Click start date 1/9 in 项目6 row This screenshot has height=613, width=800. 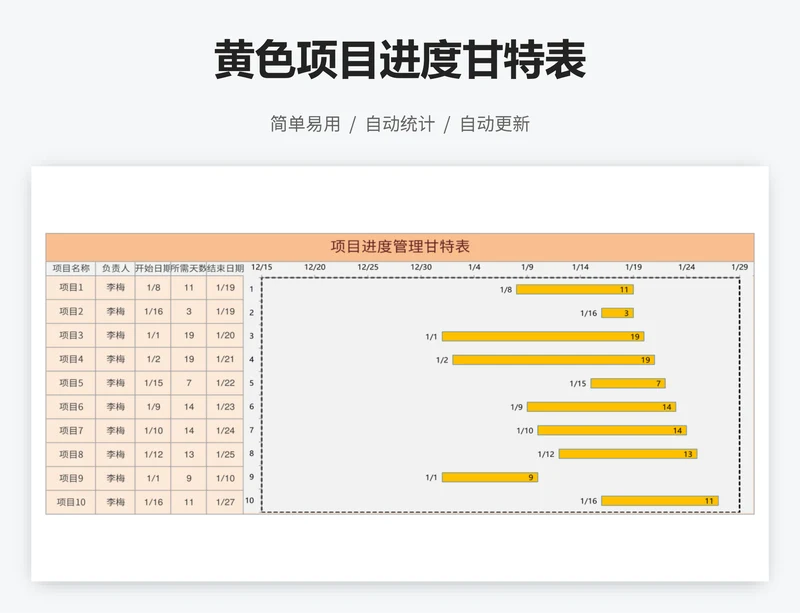153,407
